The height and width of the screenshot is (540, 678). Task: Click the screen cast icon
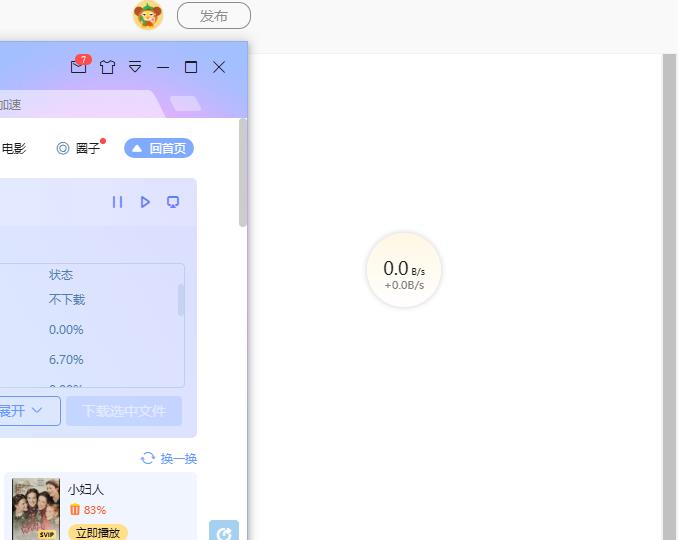(173, 202)
